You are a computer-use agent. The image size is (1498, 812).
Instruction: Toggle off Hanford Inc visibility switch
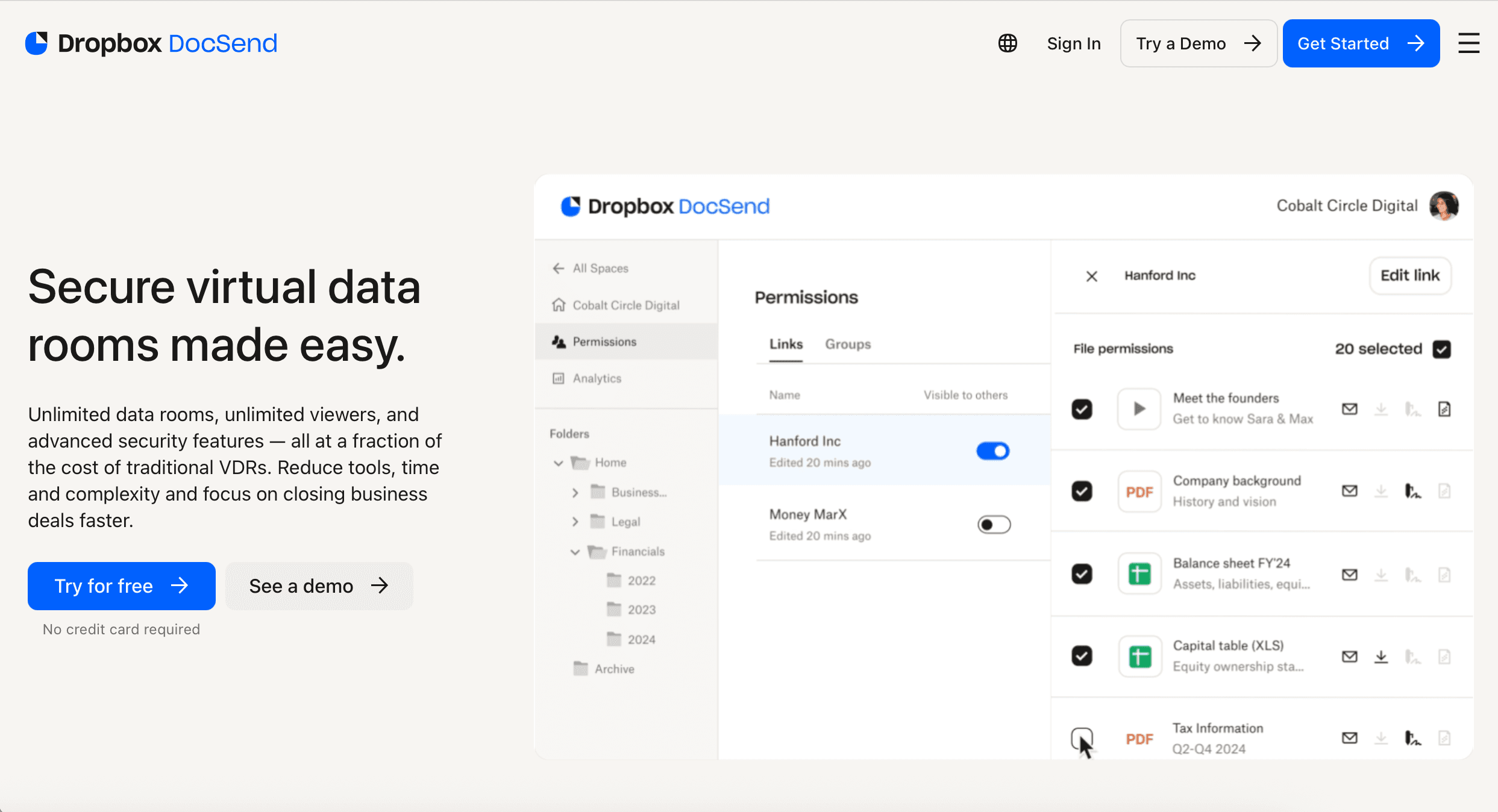pyautogui.click(x=993, y=451)
